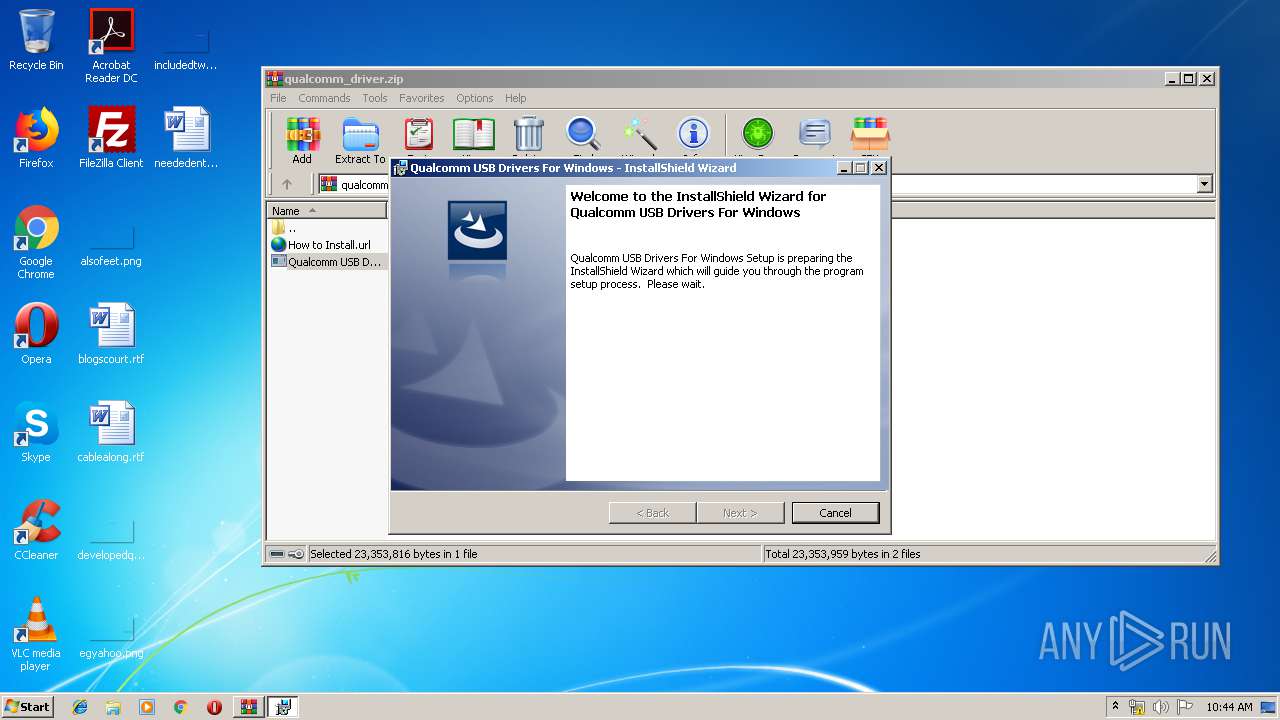Click the 10:44 AM taskbar clock

click(1229, 707)
